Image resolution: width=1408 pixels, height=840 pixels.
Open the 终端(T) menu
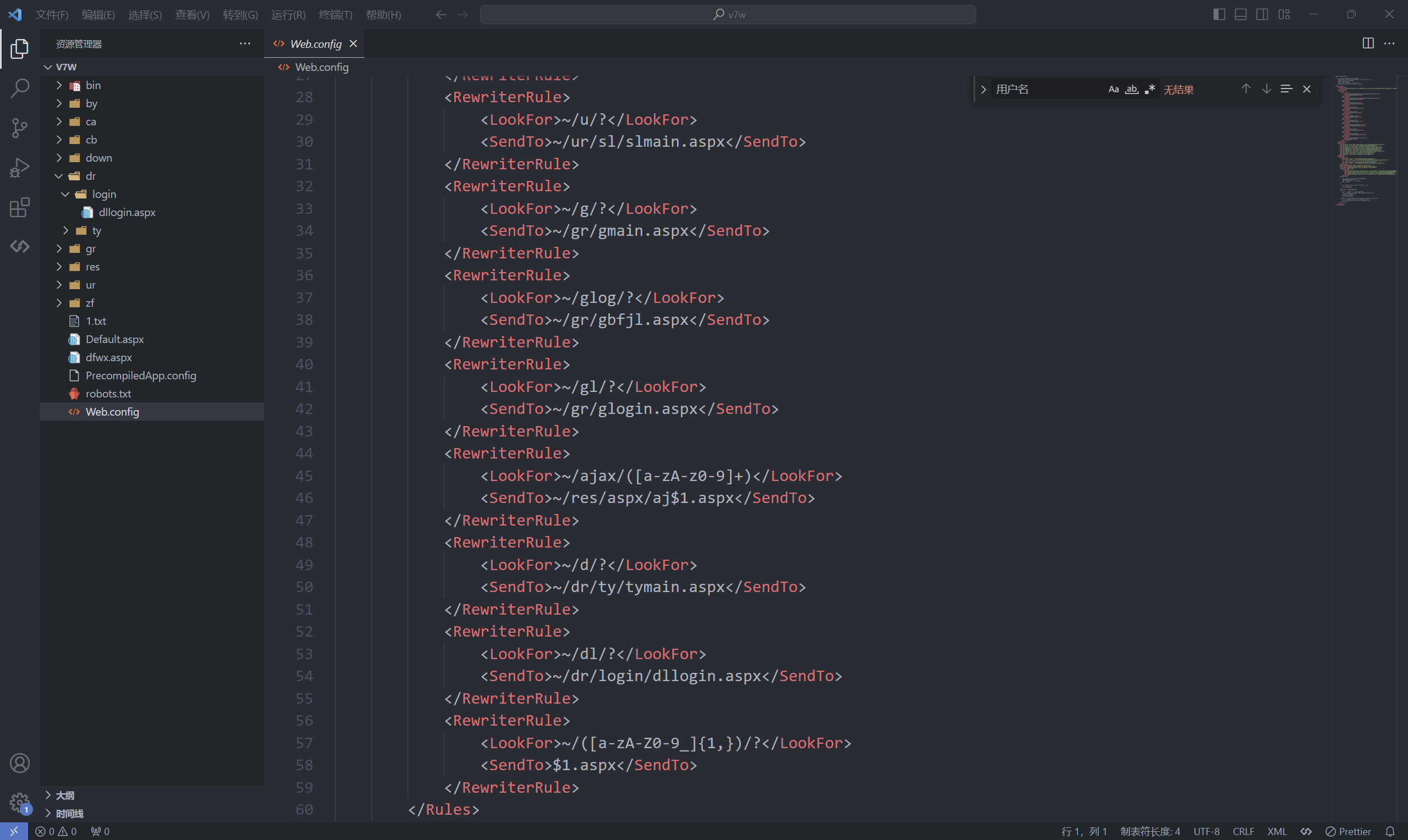click(x=335, y=15)
